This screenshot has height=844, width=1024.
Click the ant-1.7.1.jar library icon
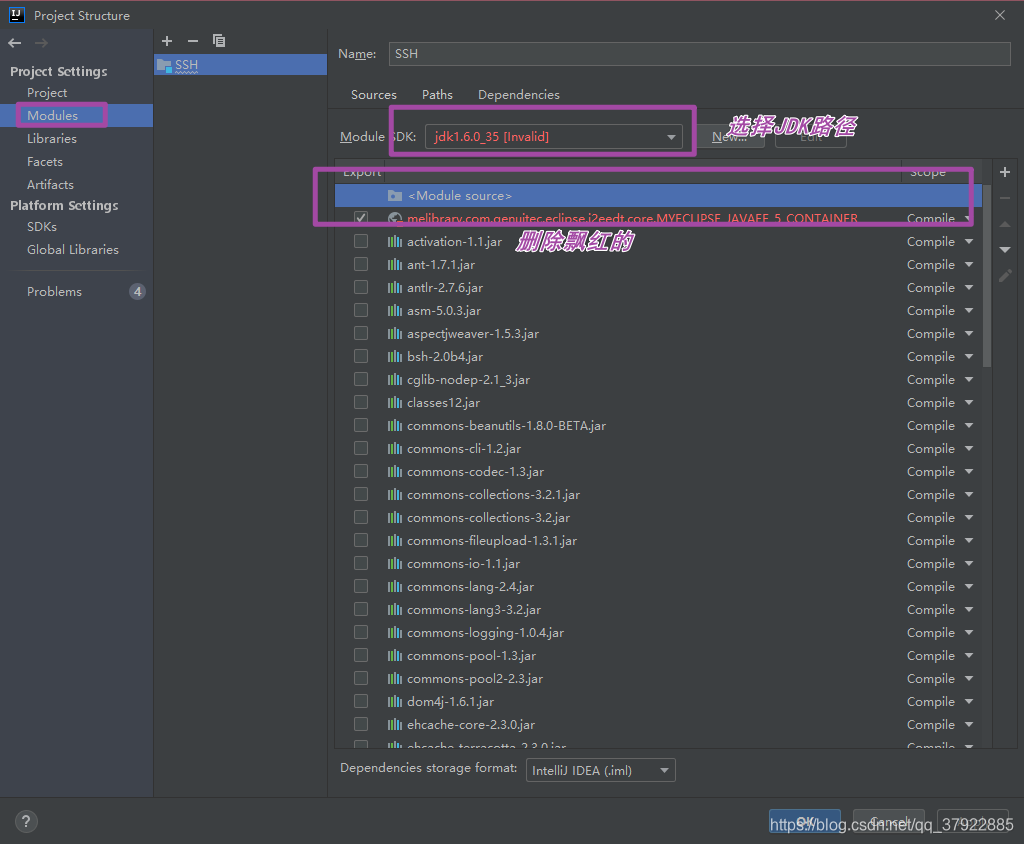coord(394,265)
